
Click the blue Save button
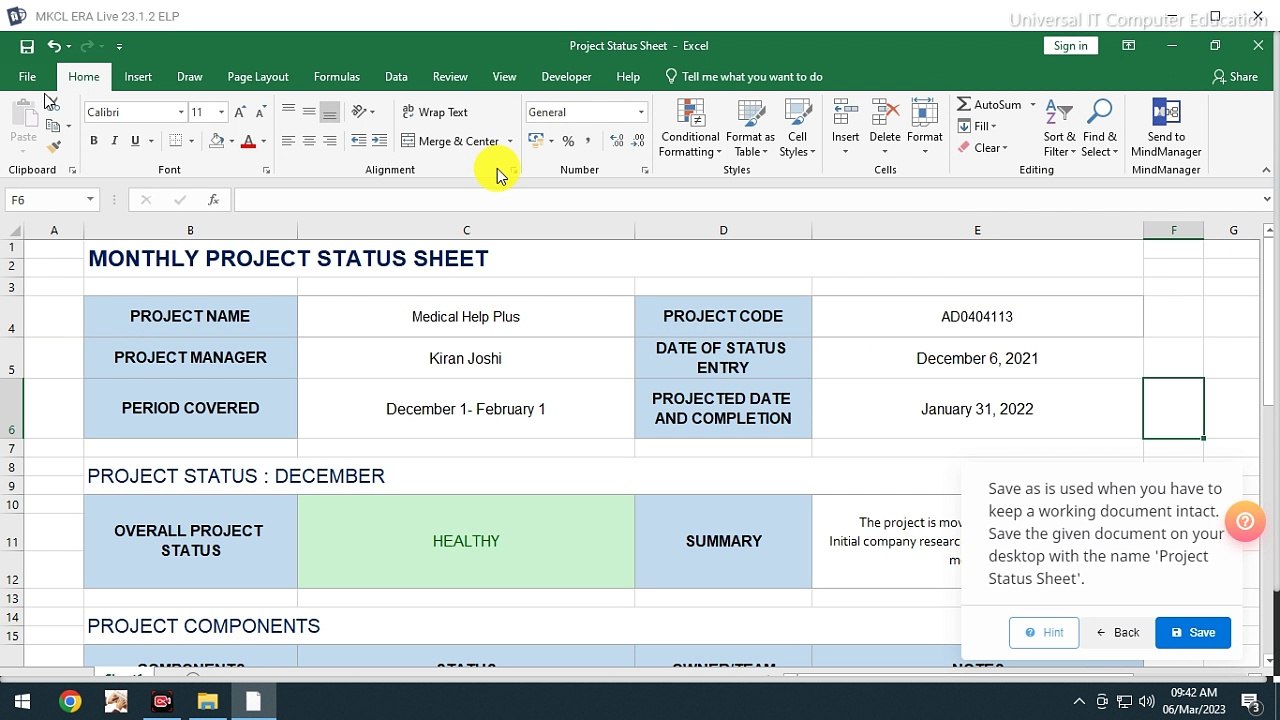pos(1193,632)
